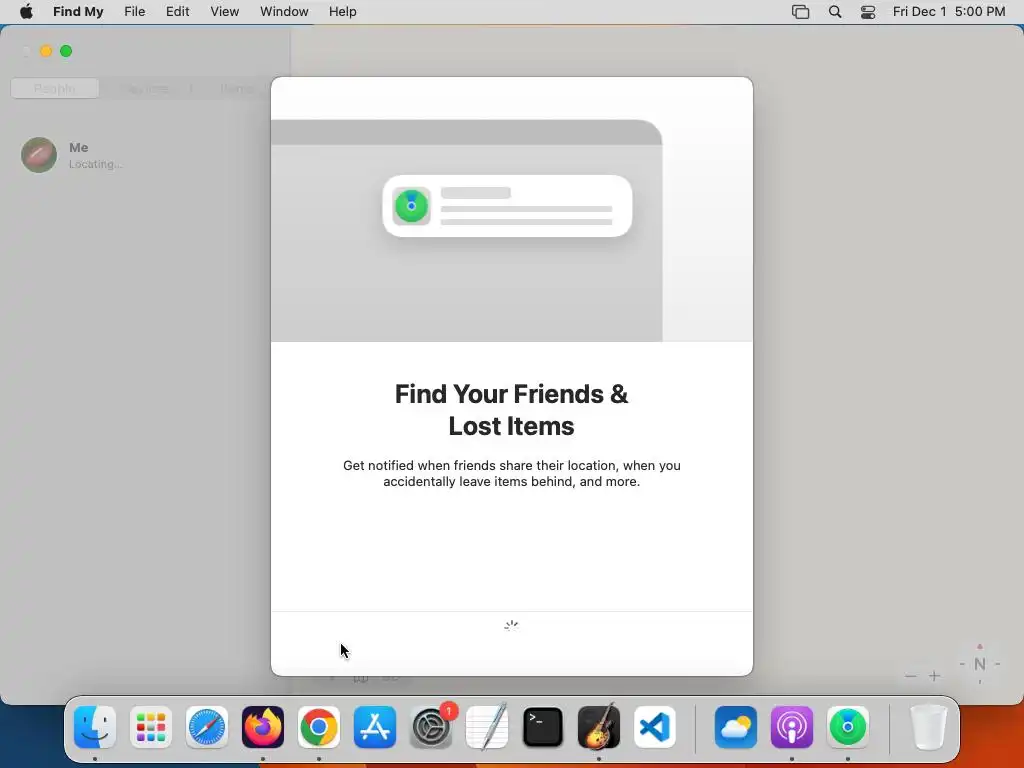Click the Find Your Friends & Lost Items heading
The image size is (1024, 768).
511,409
